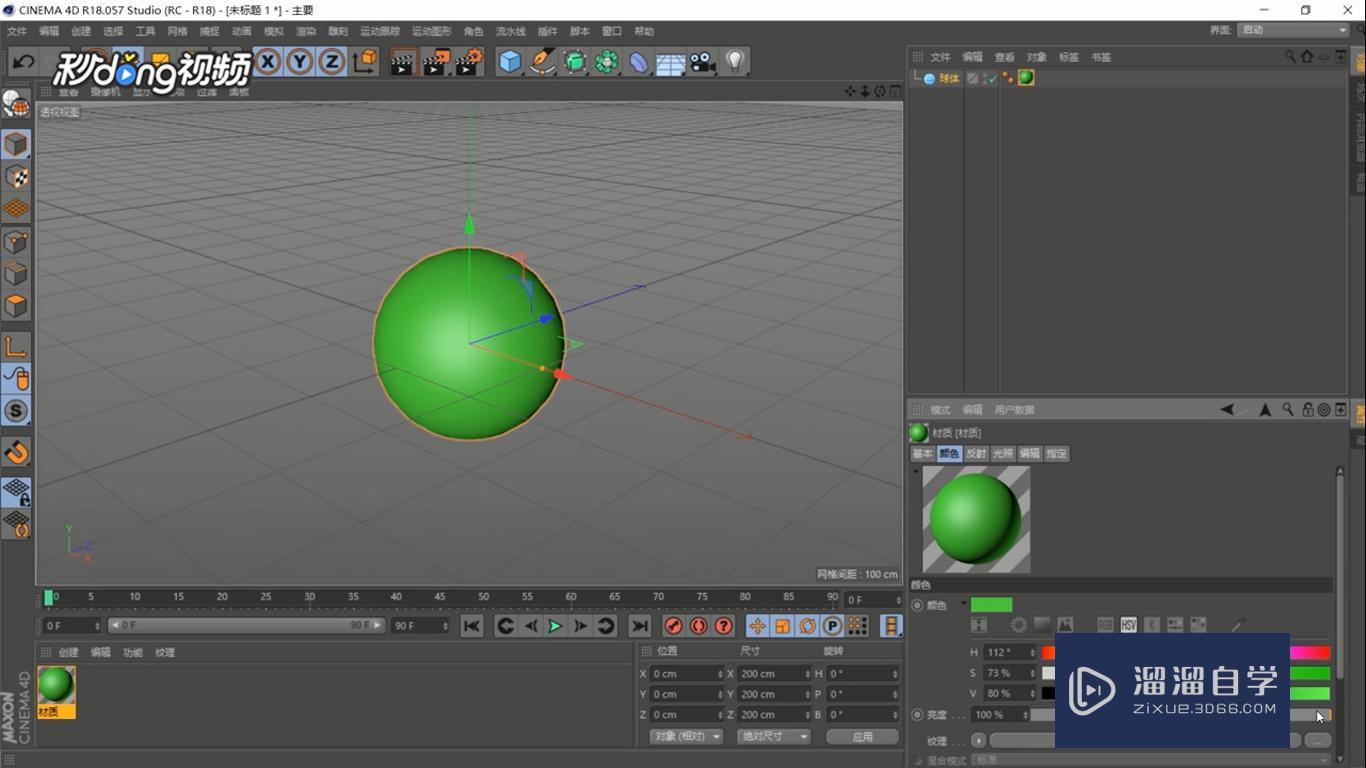Screen dimensions: 1366x768
Task: Toggle the 颜色 channel animation radio dot
Action: click(917, 605)
